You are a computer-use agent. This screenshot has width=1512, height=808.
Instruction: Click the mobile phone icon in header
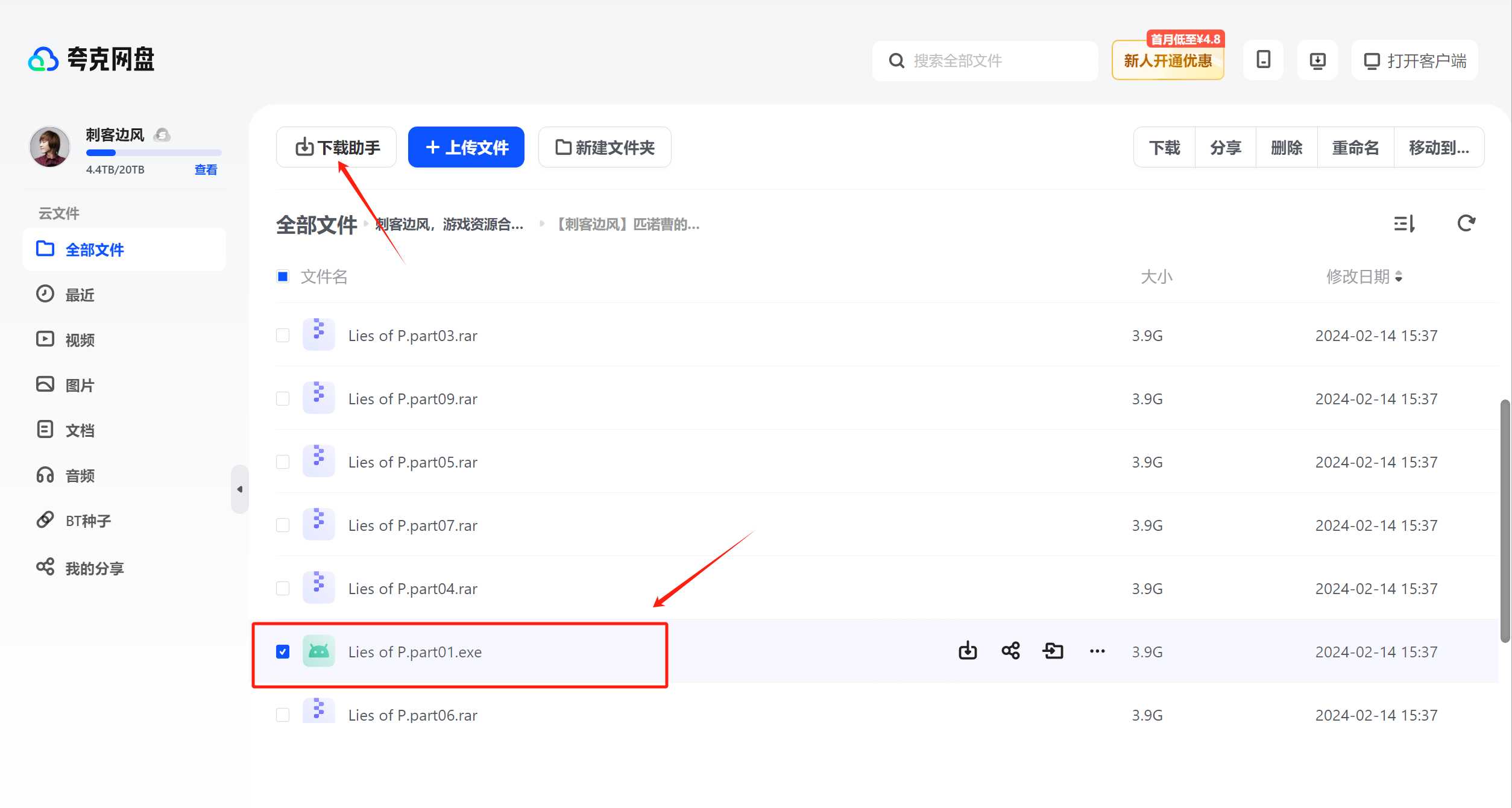[1263, 60]
